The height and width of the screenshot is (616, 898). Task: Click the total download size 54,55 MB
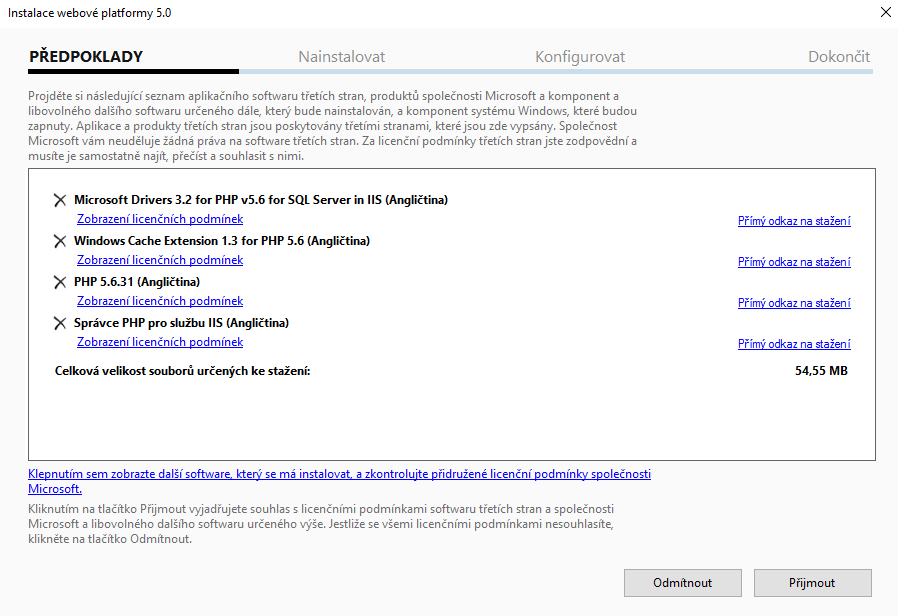(821, 371)
